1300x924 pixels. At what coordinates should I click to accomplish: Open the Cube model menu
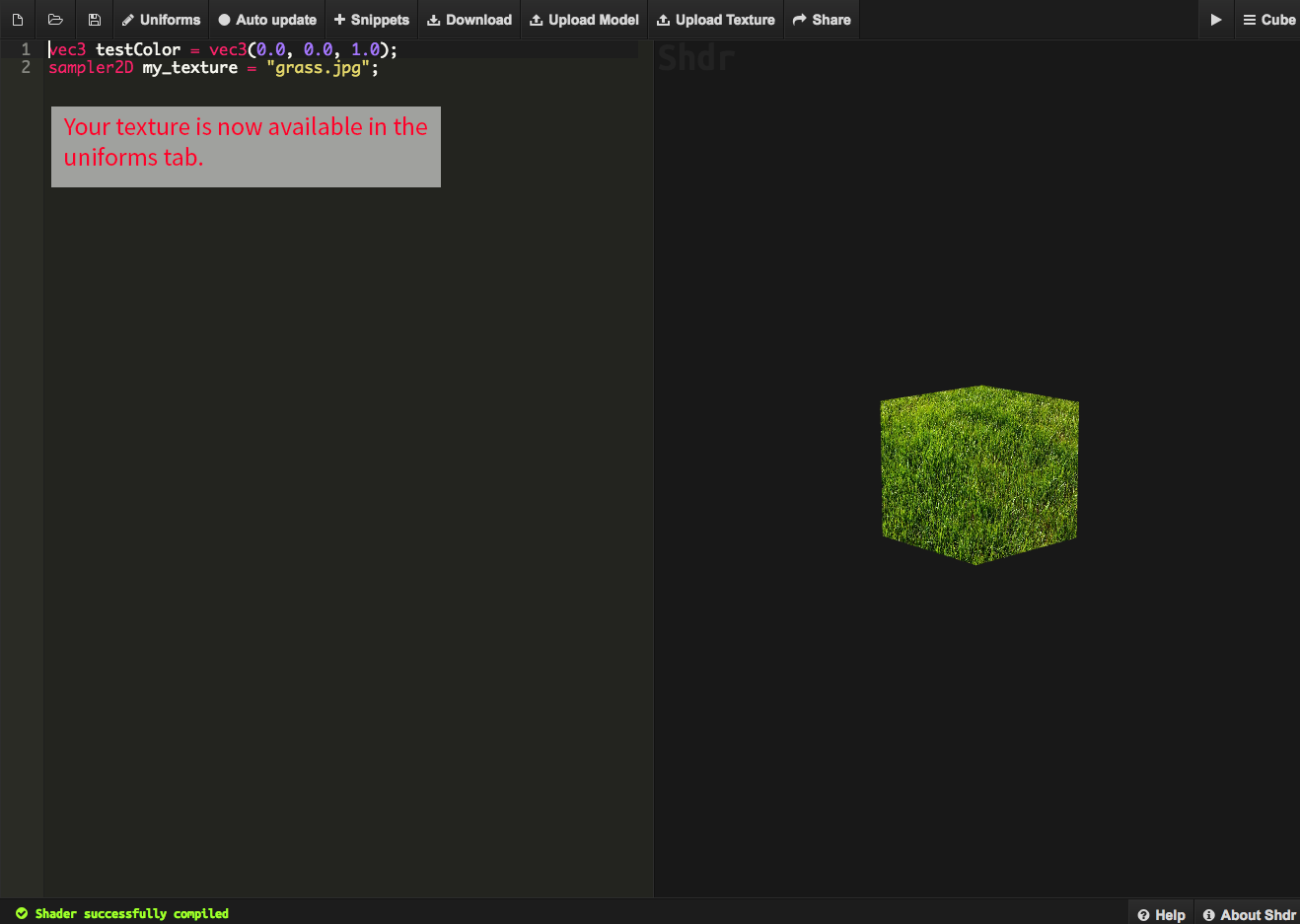(1268, 20)
